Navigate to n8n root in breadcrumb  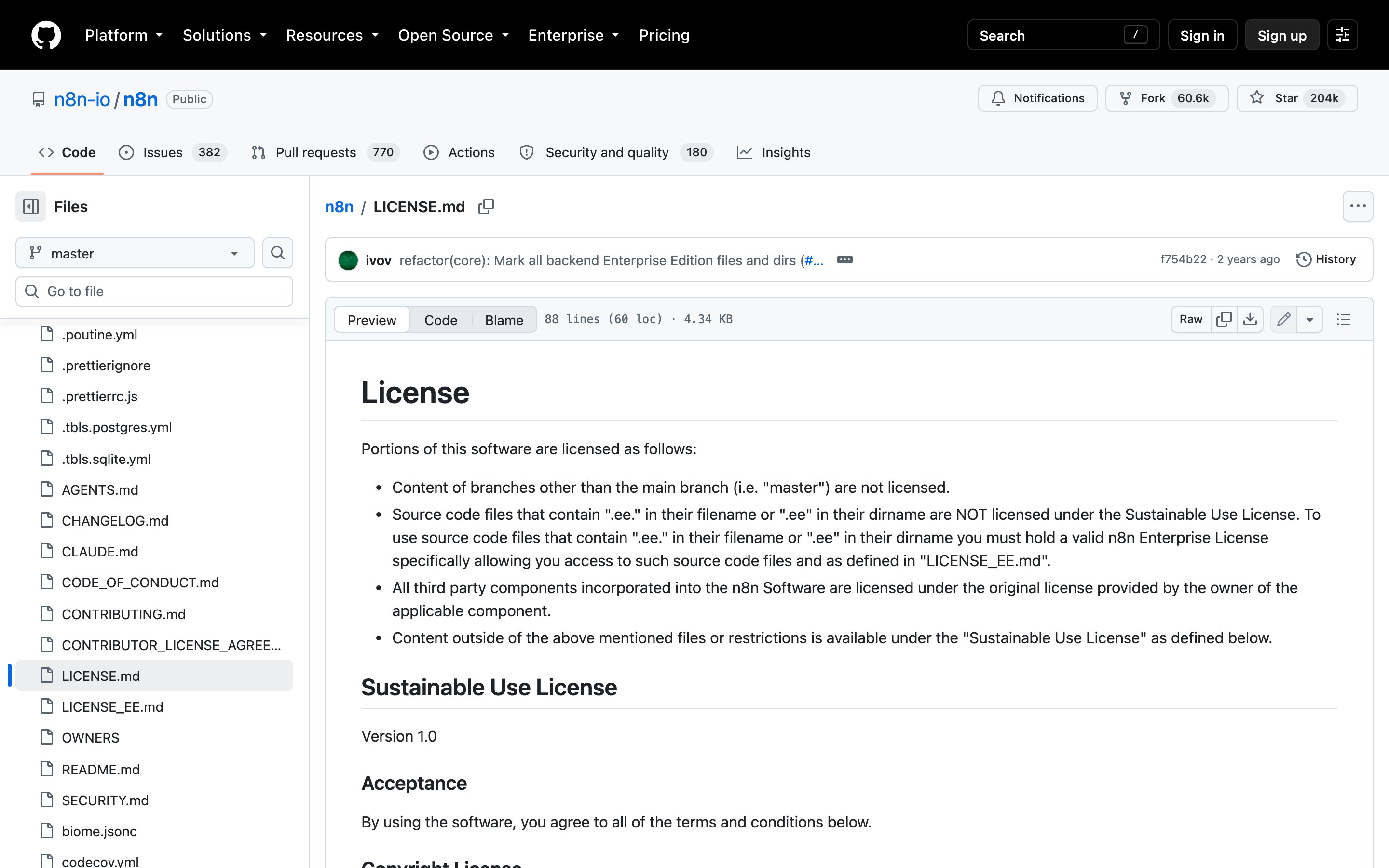point(339,206)
